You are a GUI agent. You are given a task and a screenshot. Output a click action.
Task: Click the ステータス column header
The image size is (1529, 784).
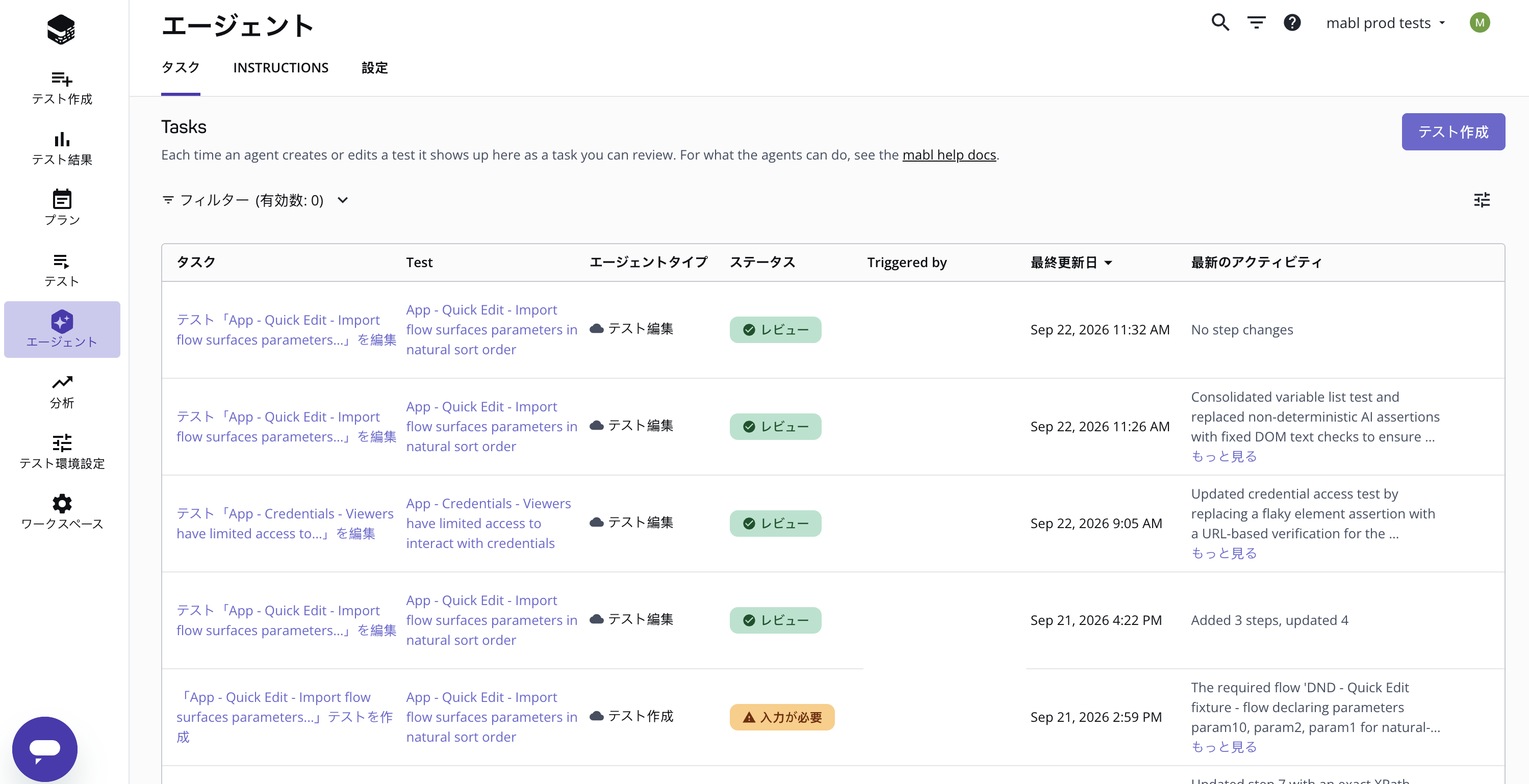(x=762, y=262)
